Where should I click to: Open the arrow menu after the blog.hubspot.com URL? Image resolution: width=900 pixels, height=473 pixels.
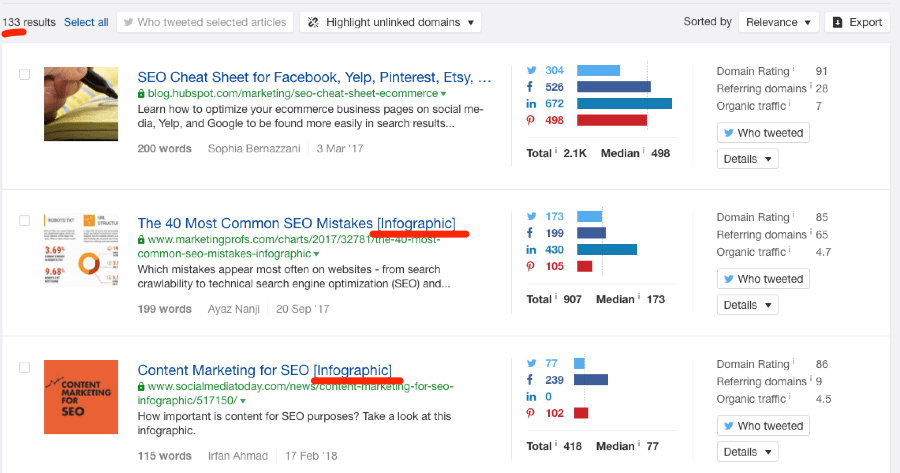[x=443, y=94]
